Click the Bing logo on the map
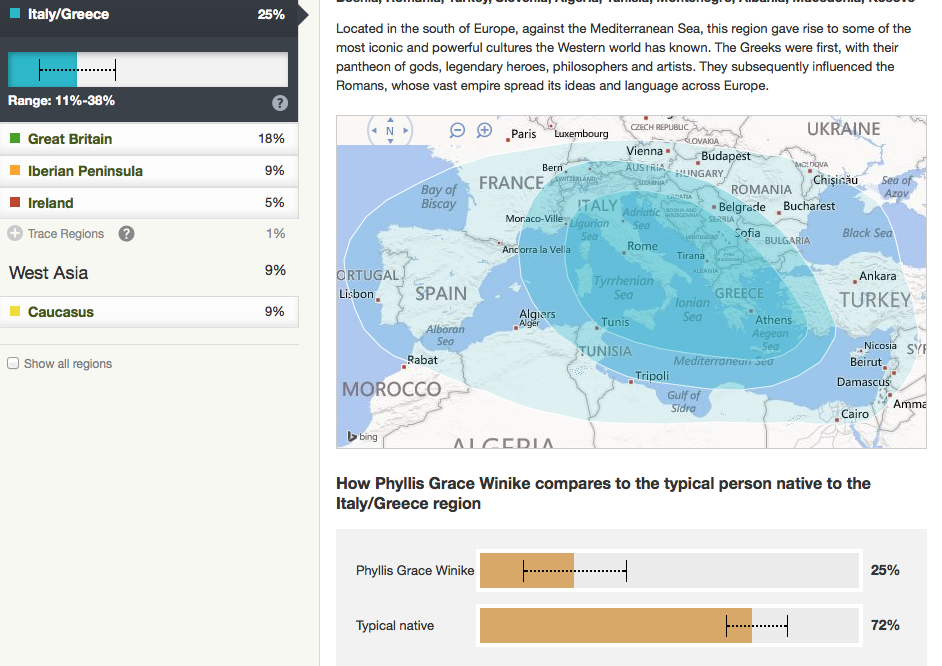This screenshot has height=666, width=942. [x=363, y=437]
